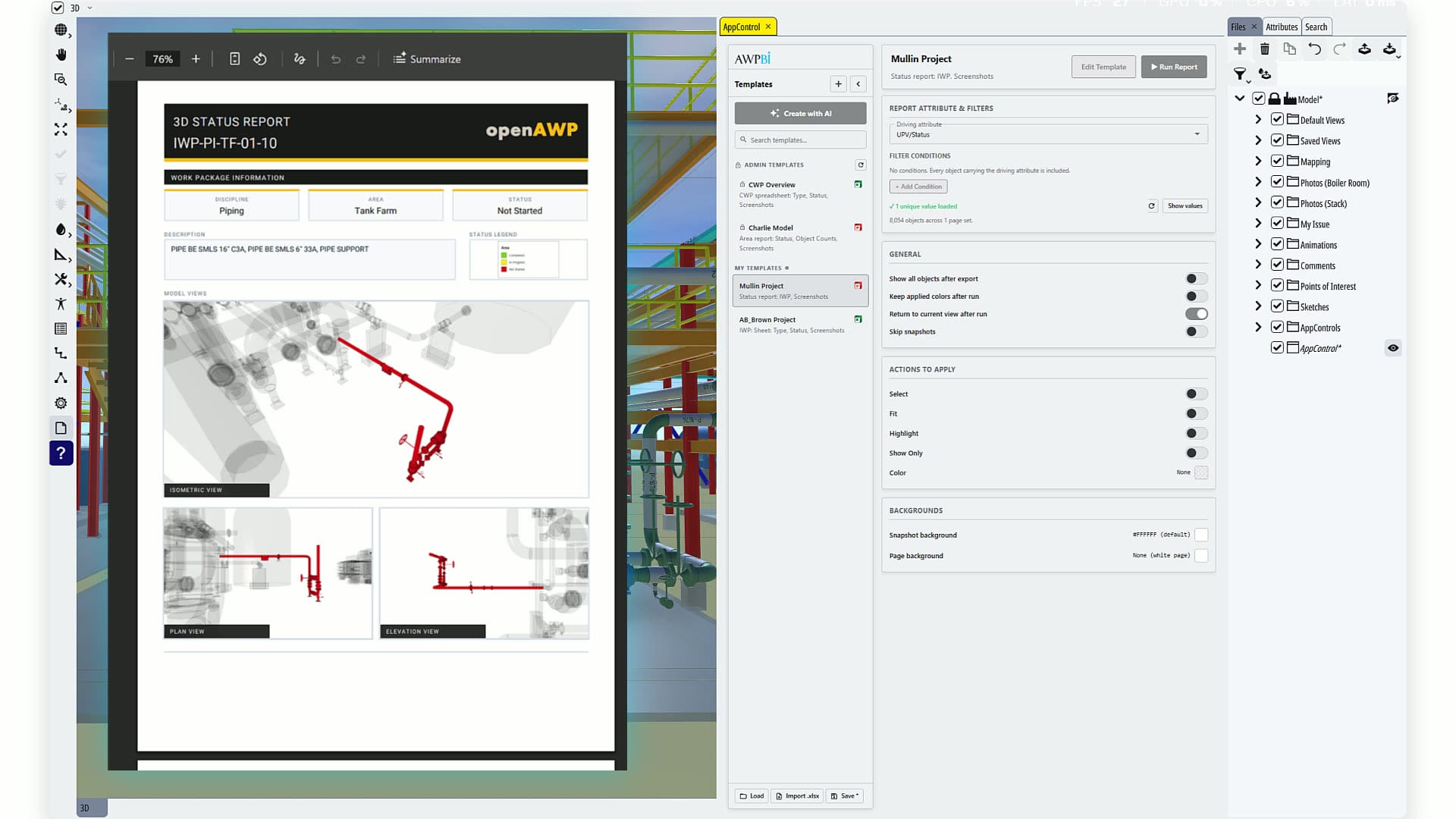Zoom out the report preview with minus

click(130, 58)
